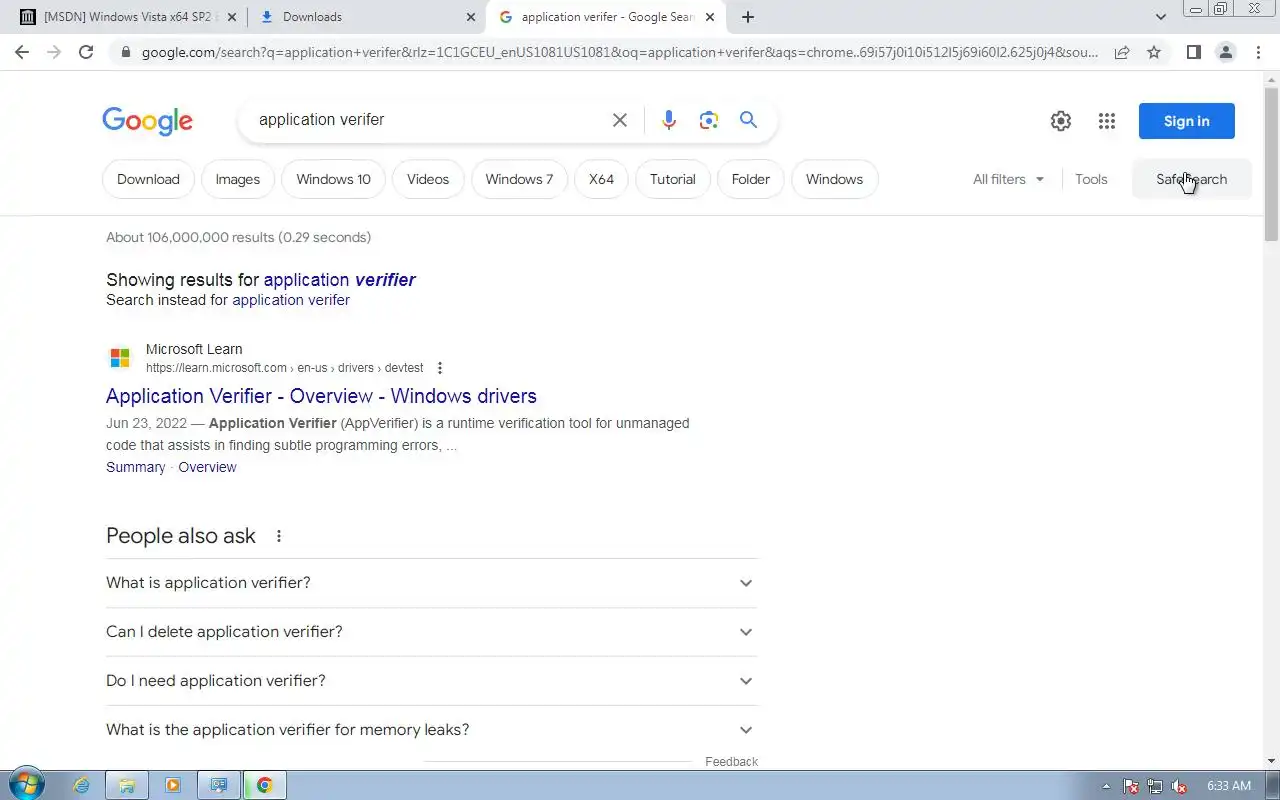Open the Chrome profile avatar icon
1280x800 pixels.
click(1225, 52)
